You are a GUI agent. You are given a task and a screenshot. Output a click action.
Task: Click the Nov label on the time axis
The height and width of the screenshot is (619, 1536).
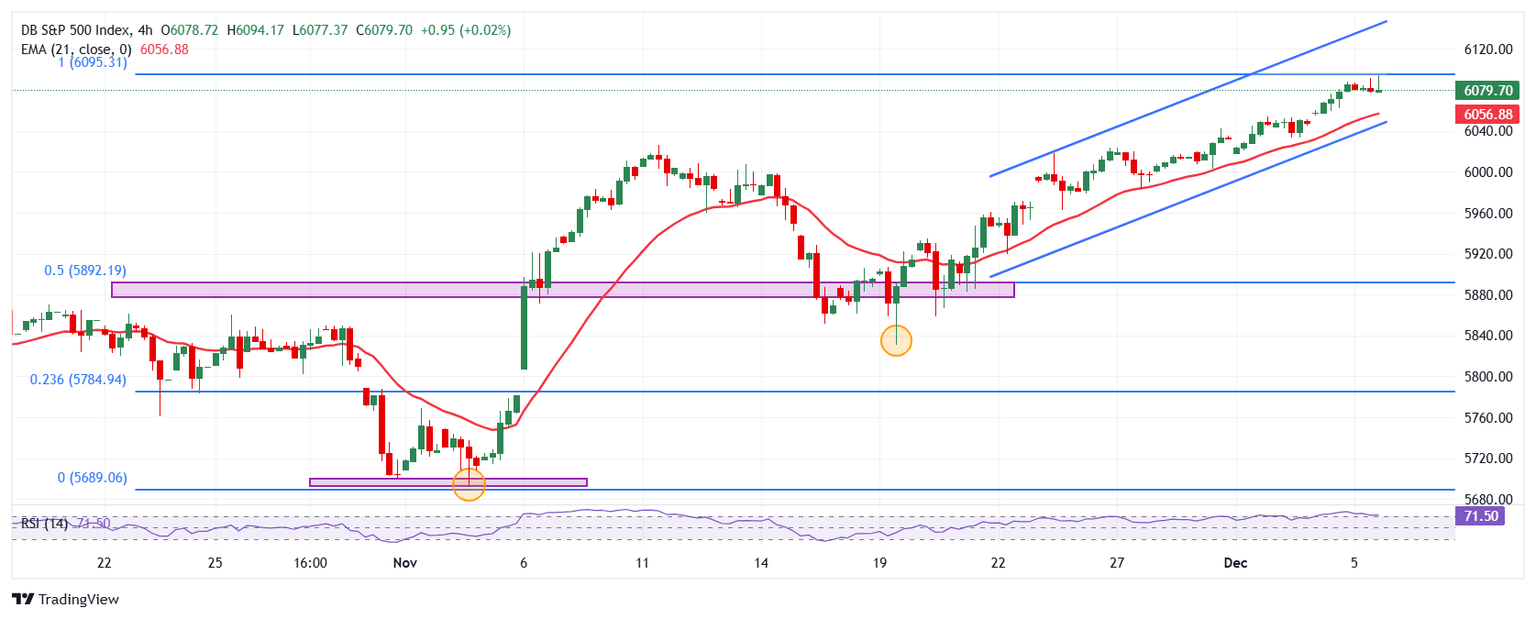coord(404,563)
